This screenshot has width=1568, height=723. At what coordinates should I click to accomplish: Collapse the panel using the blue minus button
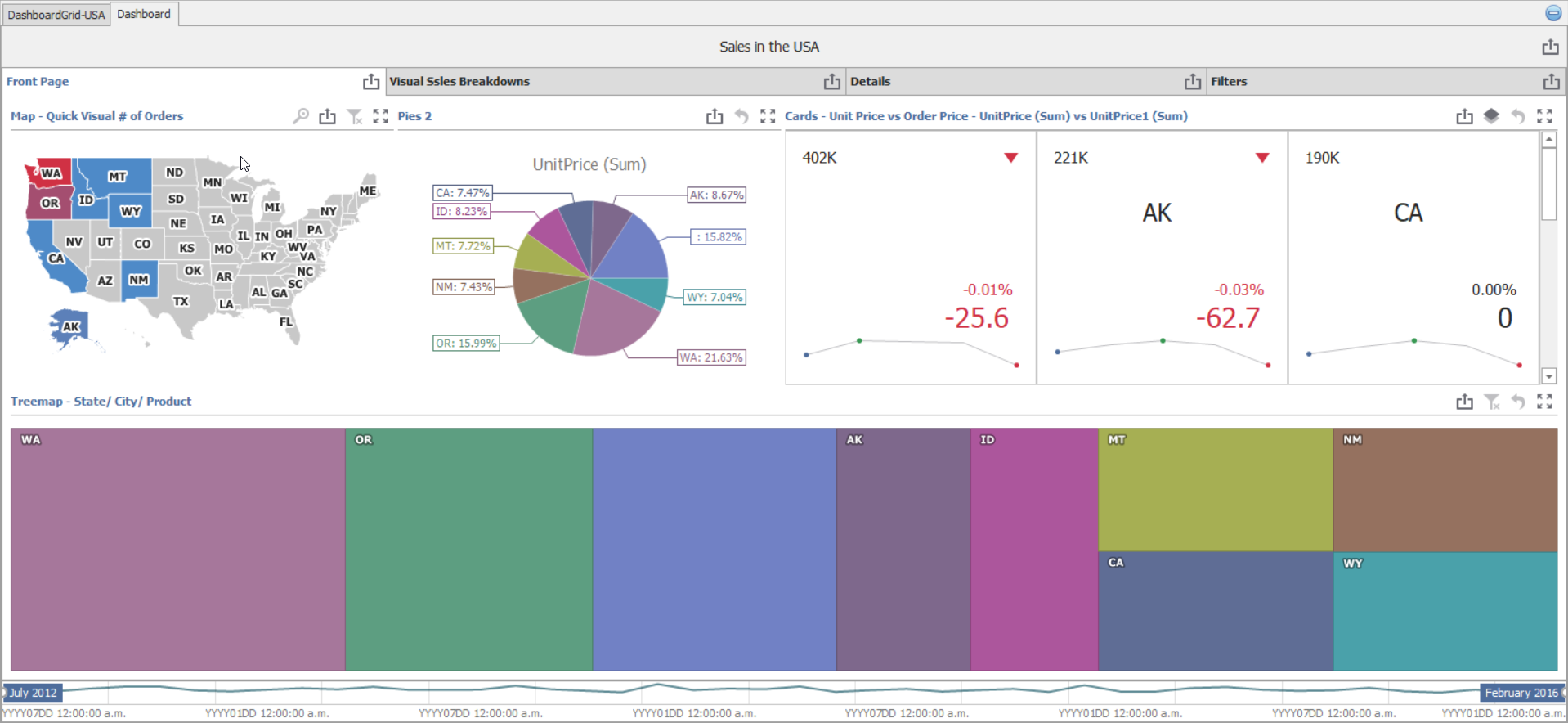point(1553,13)
